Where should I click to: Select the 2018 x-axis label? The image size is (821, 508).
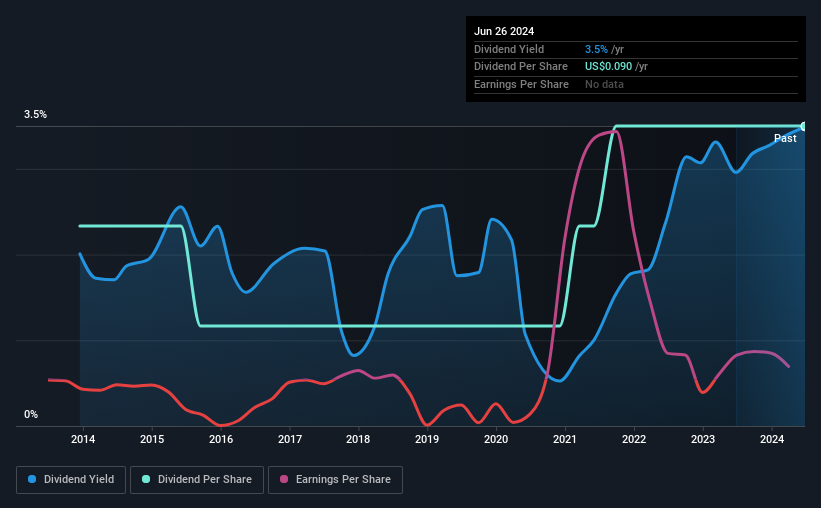(358, 439)
